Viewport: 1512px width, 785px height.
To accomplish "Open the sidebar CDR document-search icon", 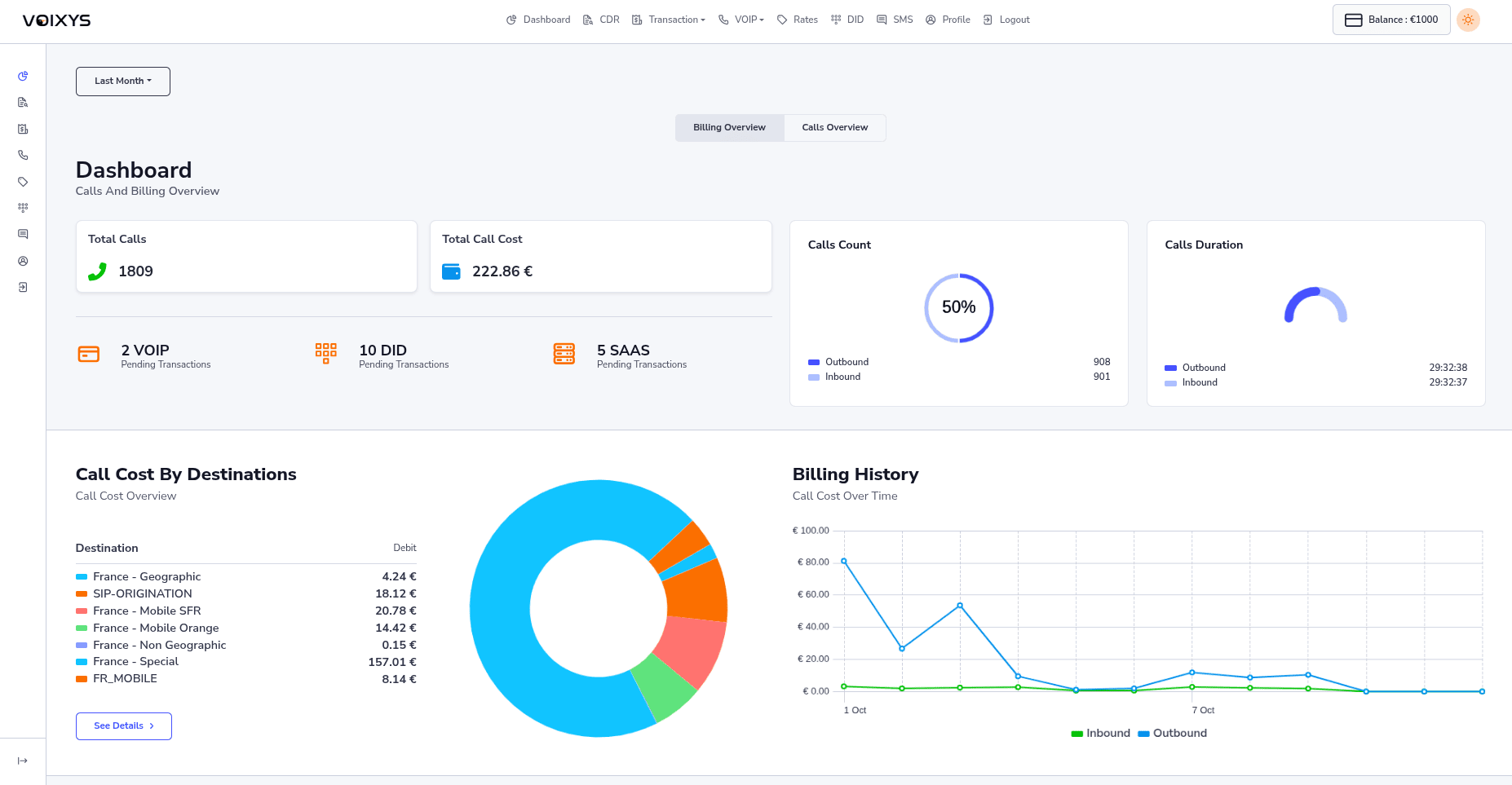I will point(23,103).
